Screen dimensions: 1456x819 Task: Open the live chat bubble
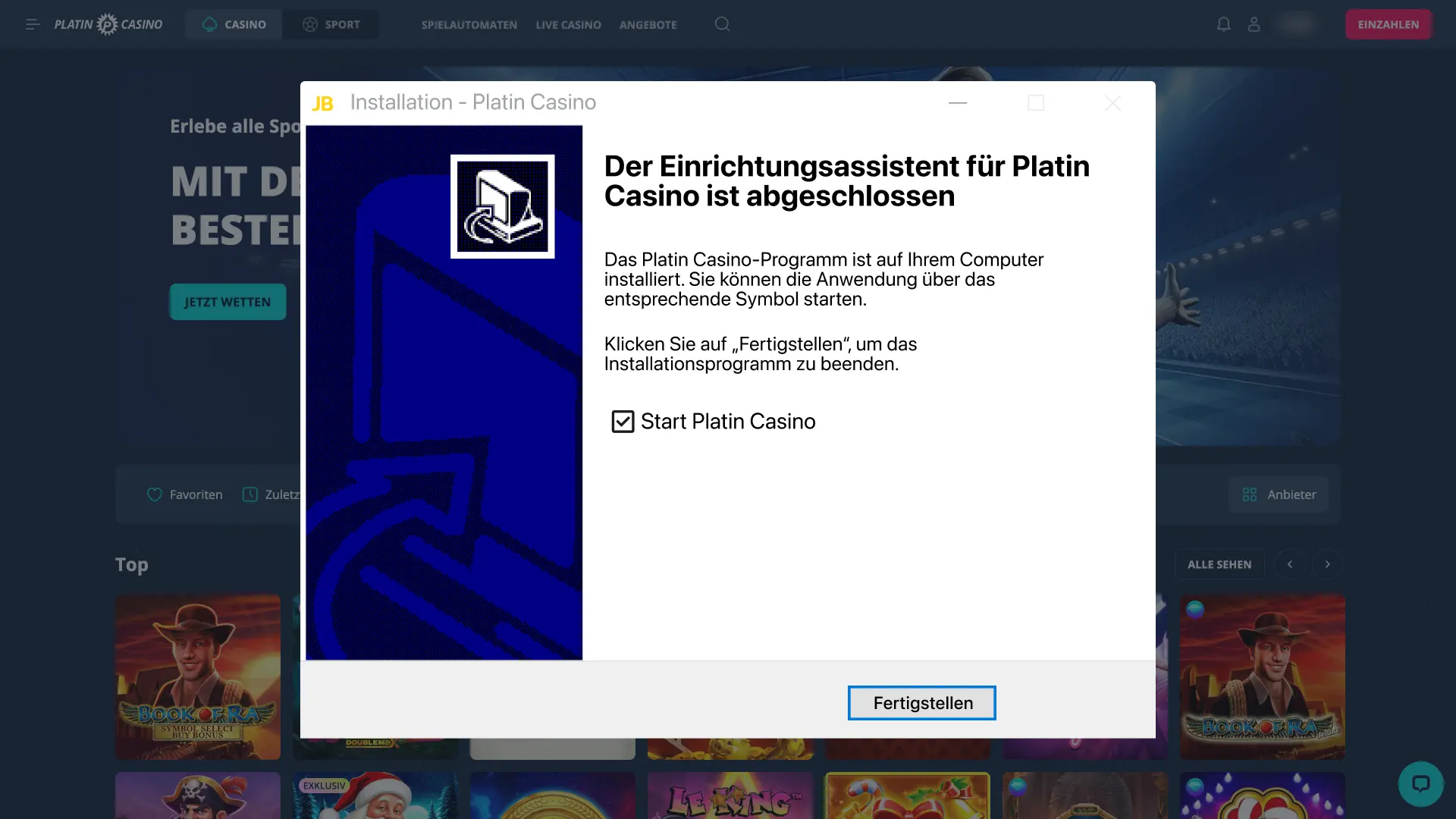click(x=1422, y=784)
